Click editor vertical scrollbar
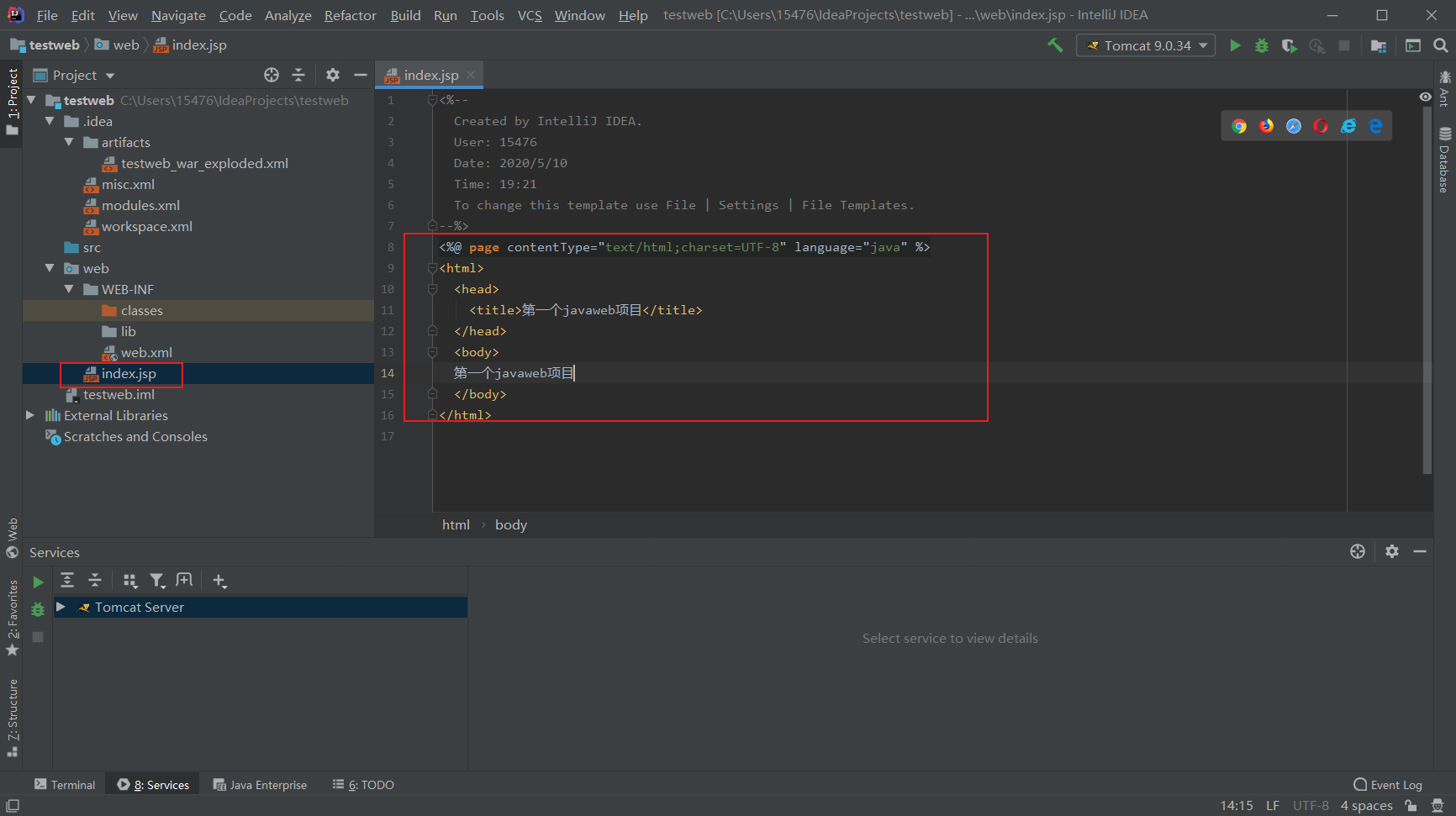 [x=1427, y=290]
